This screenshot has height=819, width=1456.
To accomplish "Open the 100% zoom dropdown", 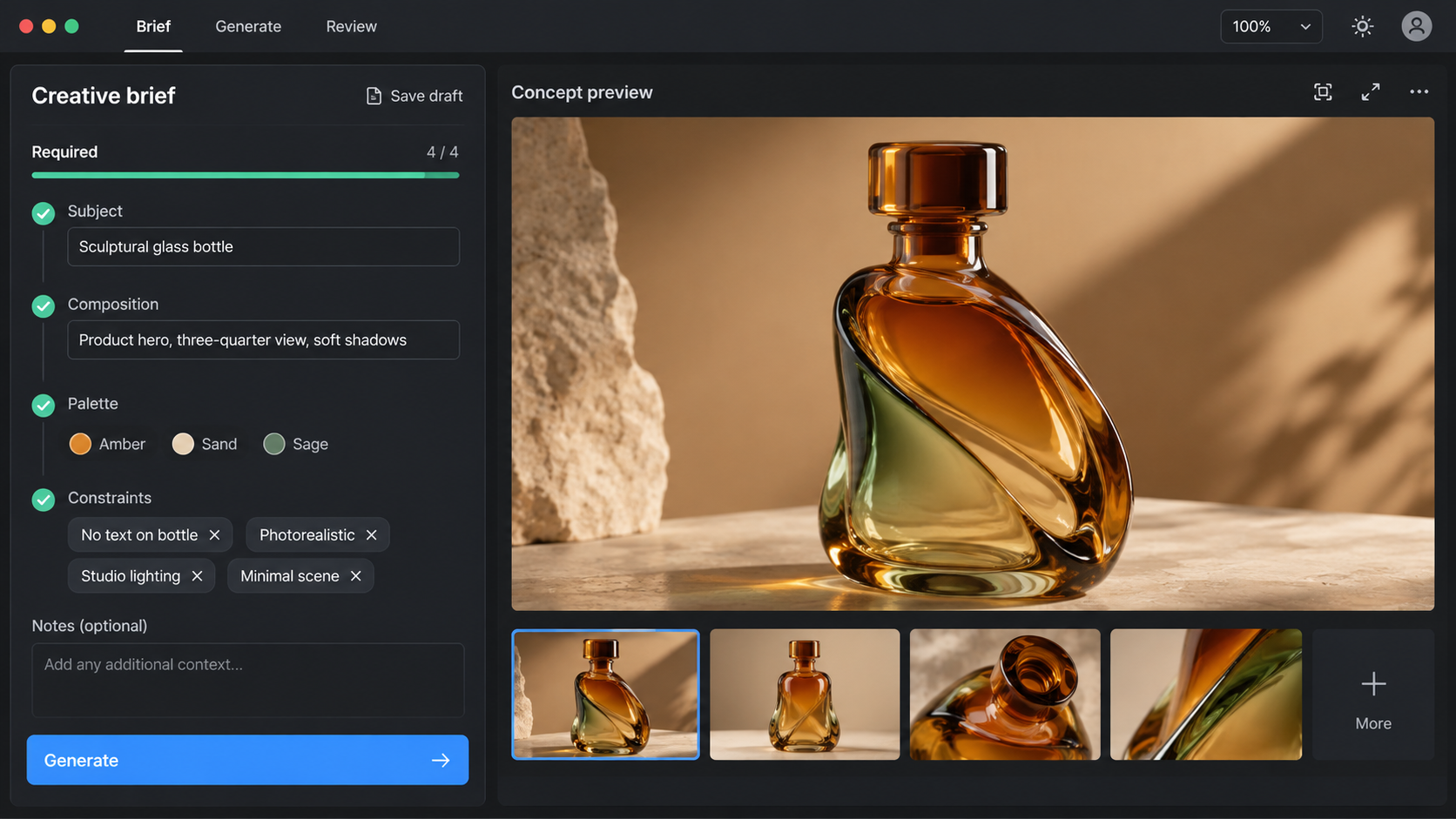I will click(x=1271, y=26).
